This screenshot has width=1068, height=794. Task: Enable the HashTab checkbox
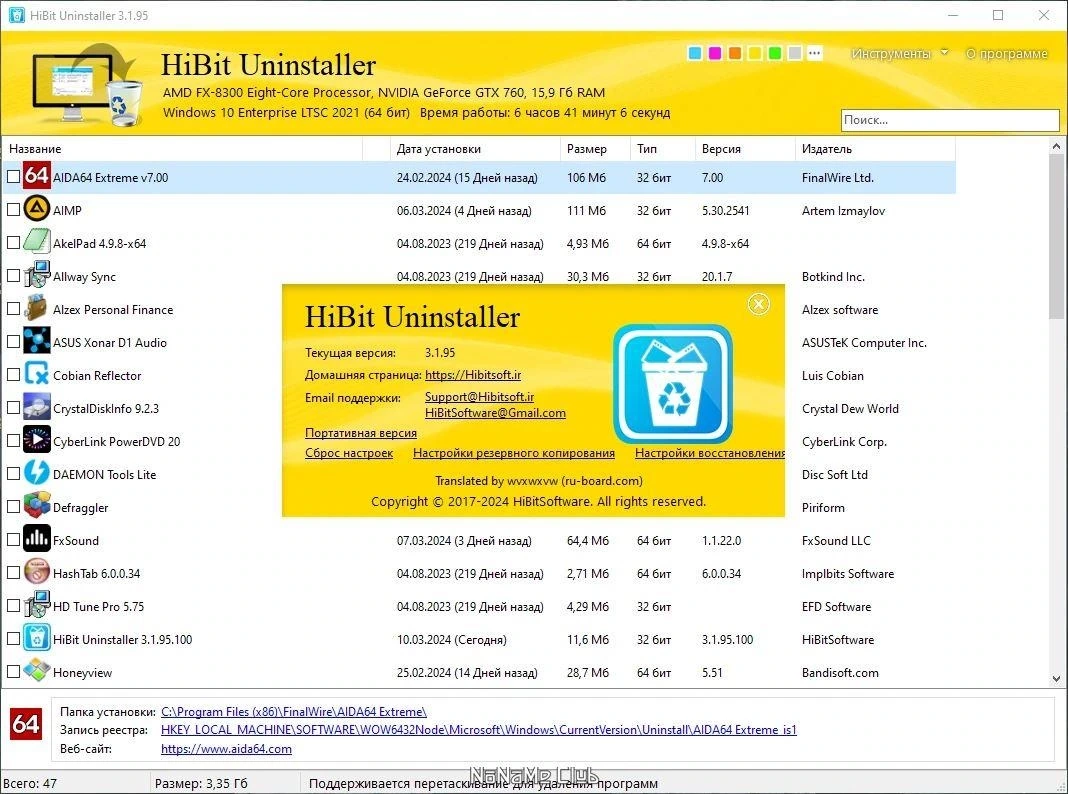13,573
